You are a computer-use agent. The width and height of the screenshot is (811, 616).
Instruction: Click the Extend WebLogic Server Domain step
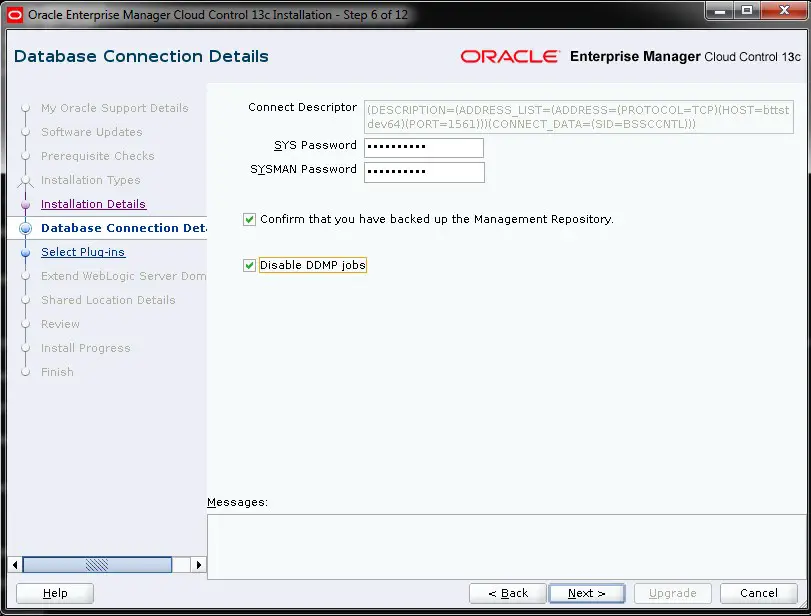coord(124,276)
